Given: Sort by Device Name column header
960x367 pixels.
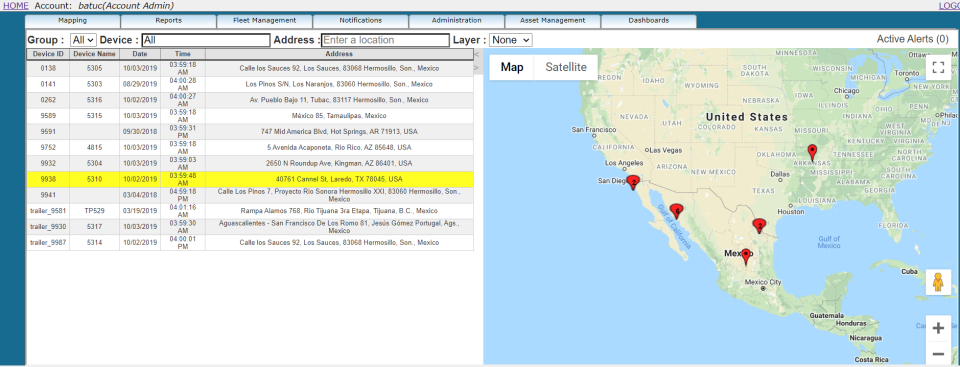Looking at the screenshot, I should tap(94, 54).
